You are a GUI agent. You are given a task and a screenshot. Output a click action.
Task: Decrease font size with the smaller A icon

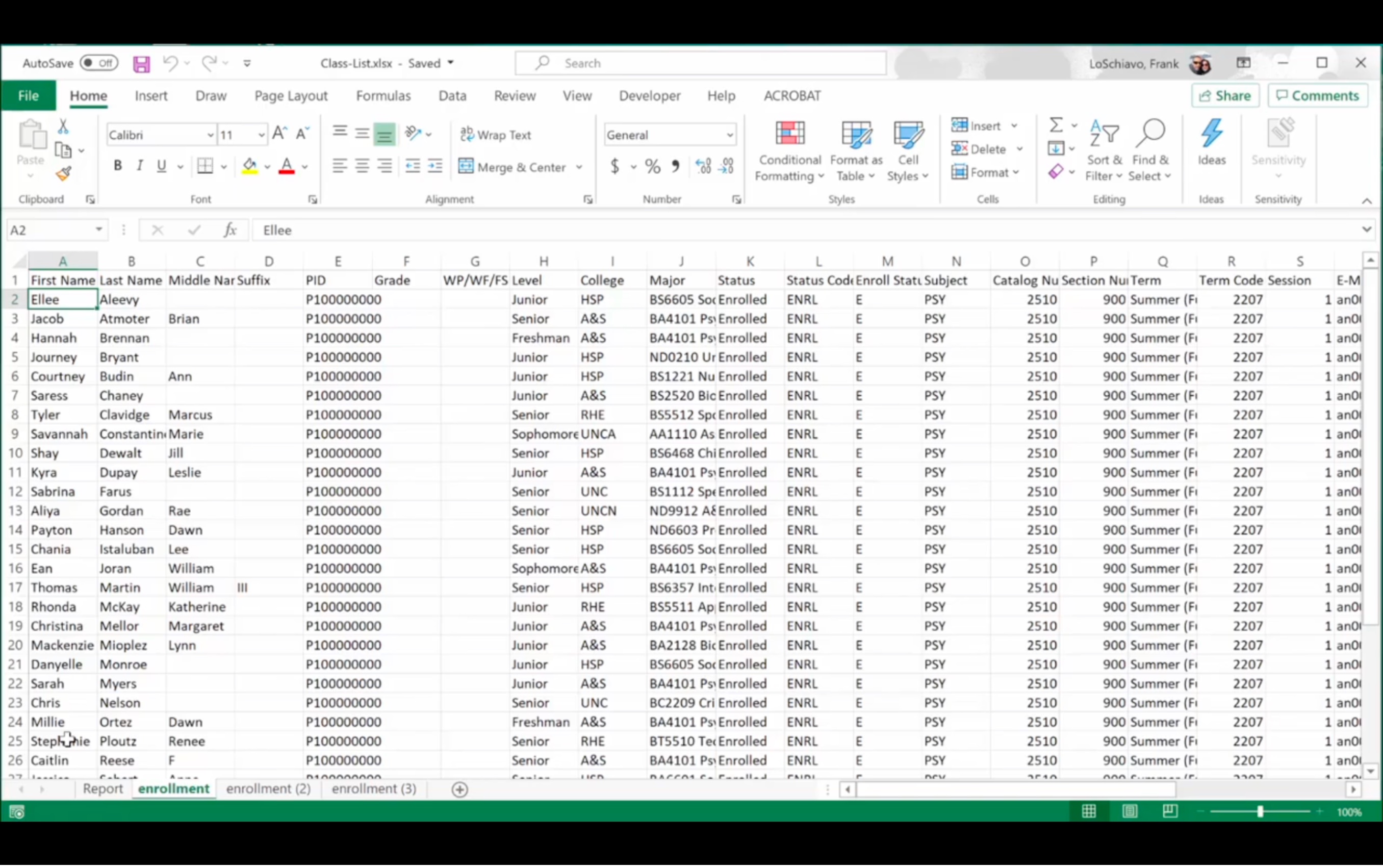[302, 134]
